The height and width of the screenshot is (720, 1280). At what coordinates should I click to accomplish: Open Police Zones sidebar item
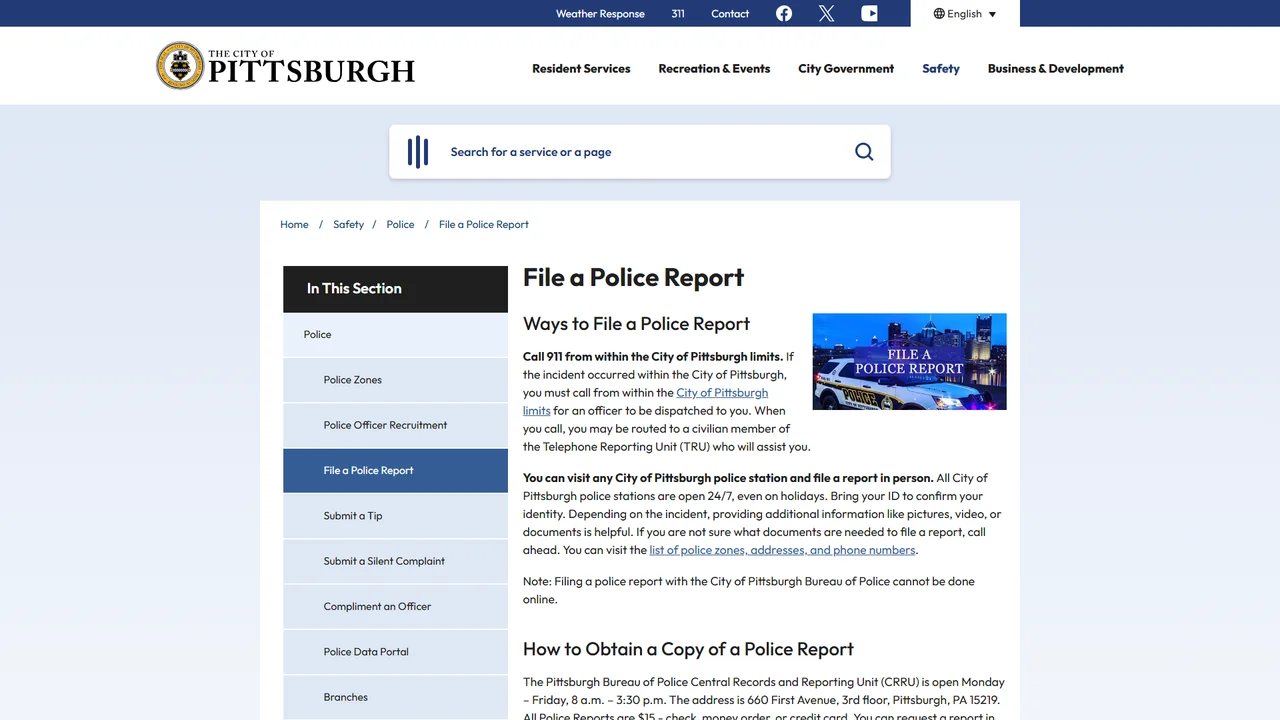[x=396, y=380]
